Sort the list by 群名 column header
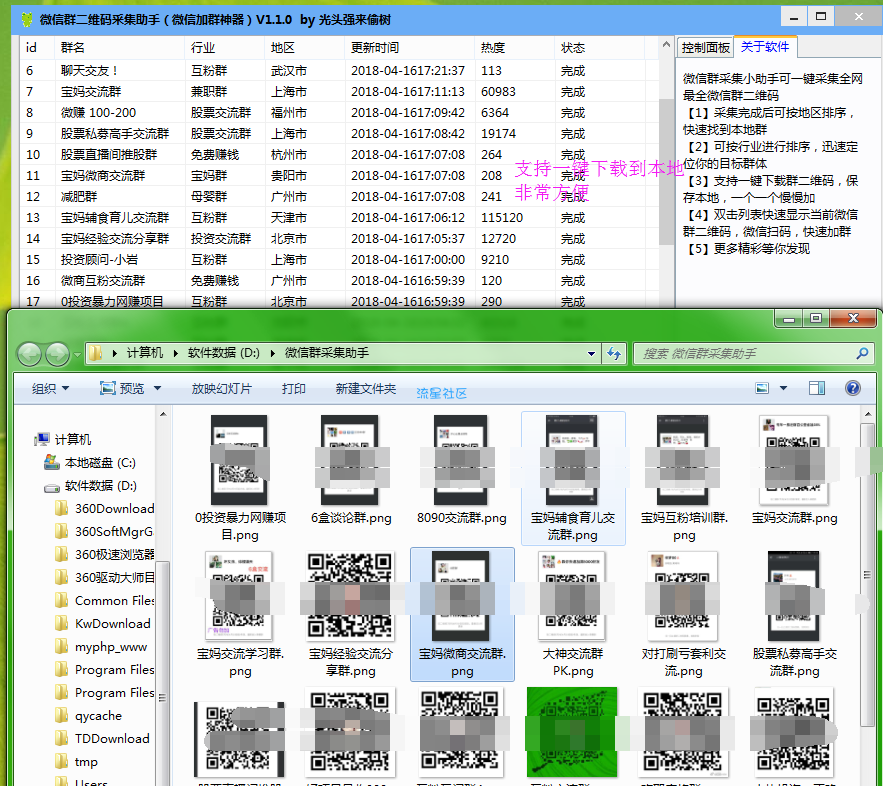The image size is (883, 786). click(x=119, y=48)
